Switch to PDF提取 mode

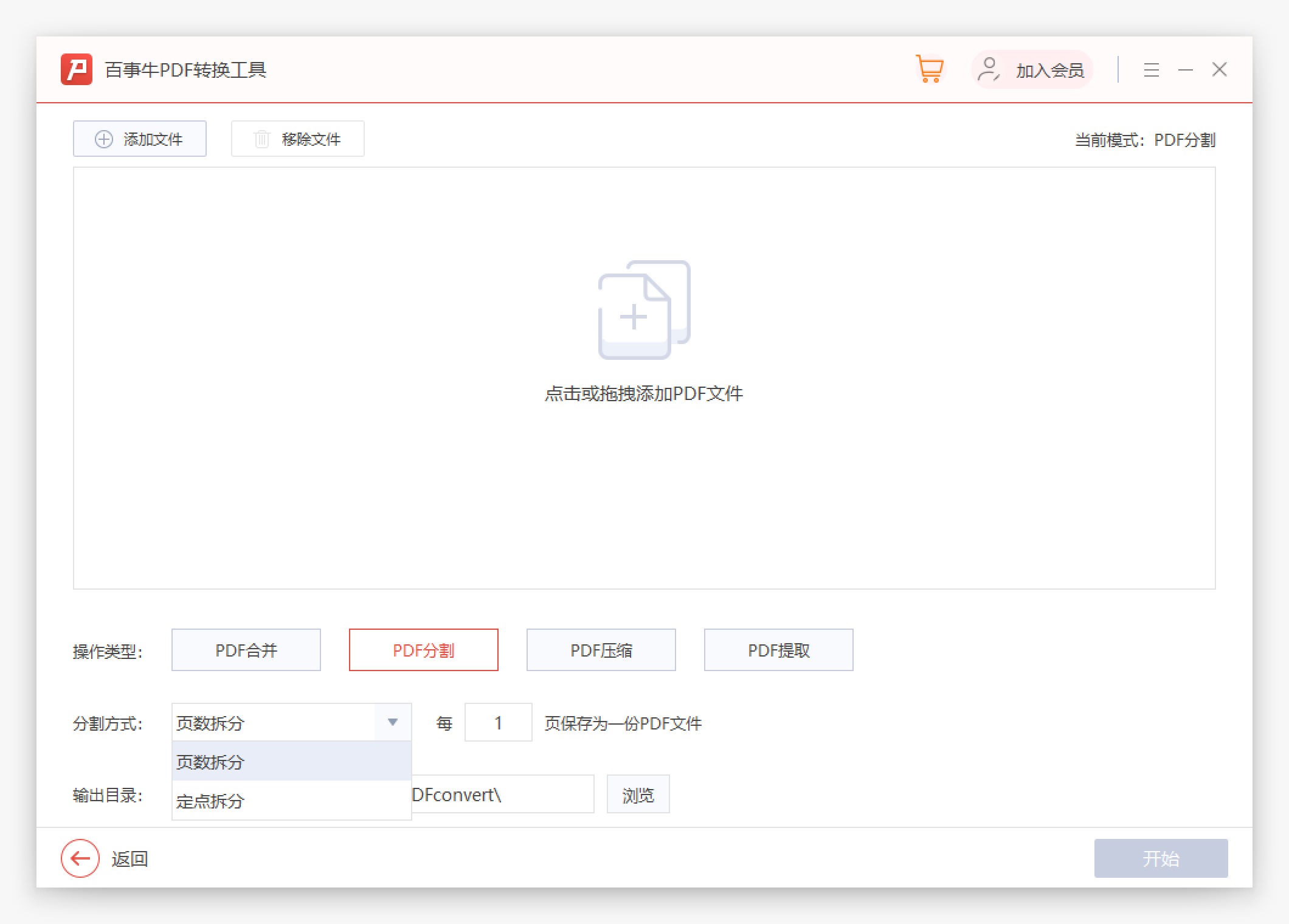779,650
